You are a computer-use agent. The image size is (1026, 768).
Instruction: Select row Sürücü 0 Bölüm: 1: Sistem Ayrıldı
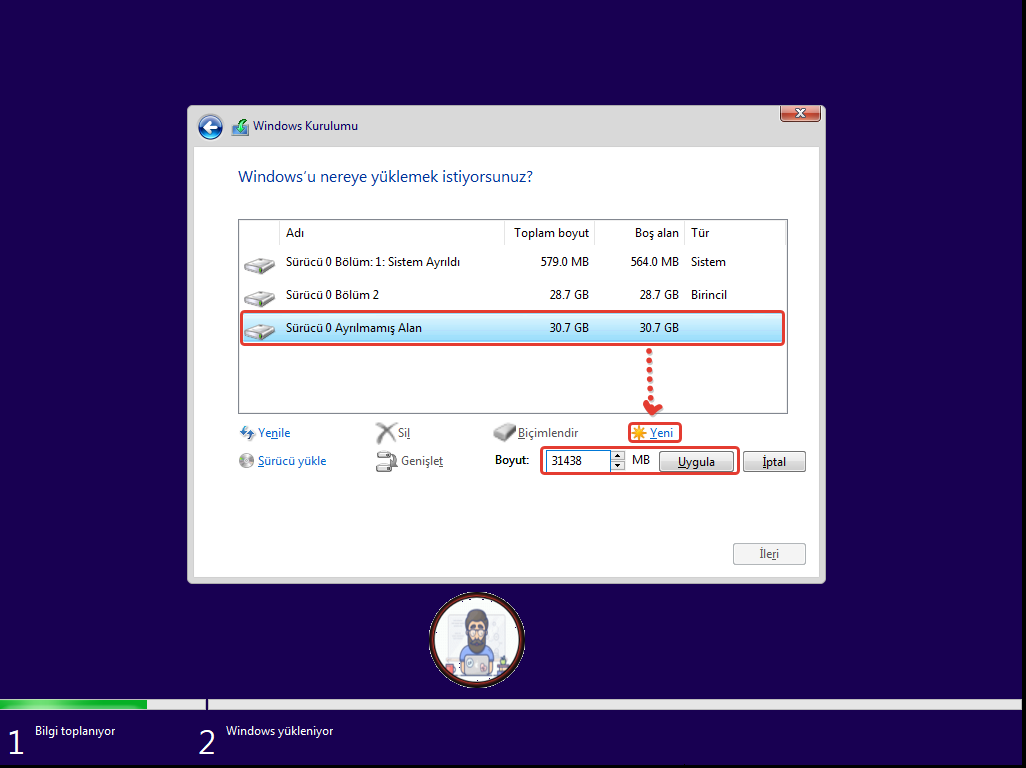tap(512, 262)
